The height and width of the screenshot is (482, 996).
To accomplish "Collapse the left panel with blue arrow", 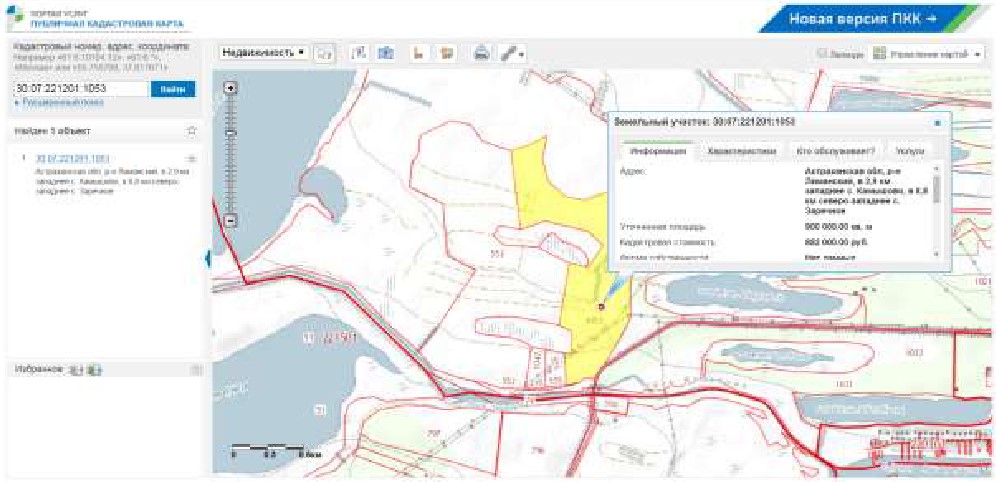I will tap(208, 258).
